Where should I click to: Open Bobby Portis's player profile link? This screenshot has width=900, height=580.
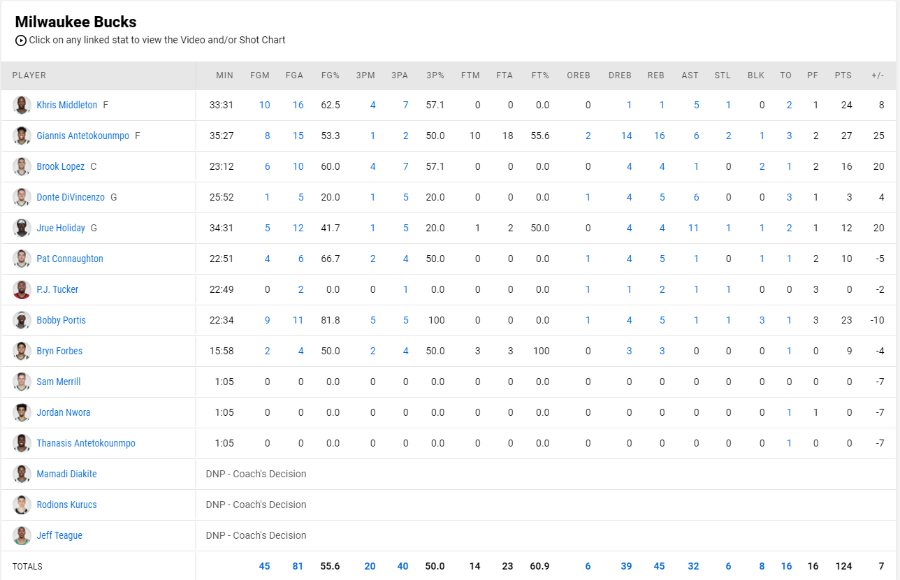click(x=61, y=320)
